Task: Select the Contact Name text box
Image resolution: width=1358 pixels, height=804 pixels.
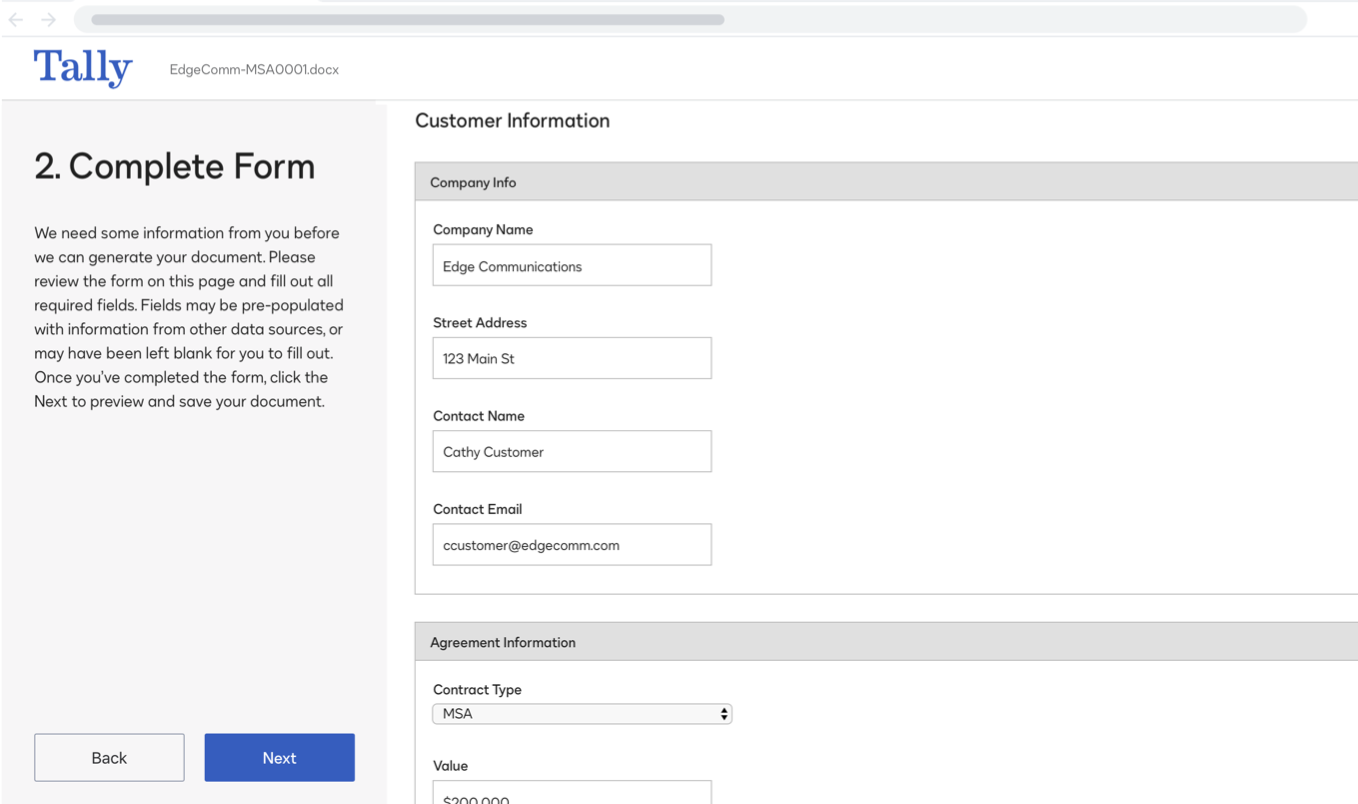Action: pyautogui.click(x=572, y=452)
